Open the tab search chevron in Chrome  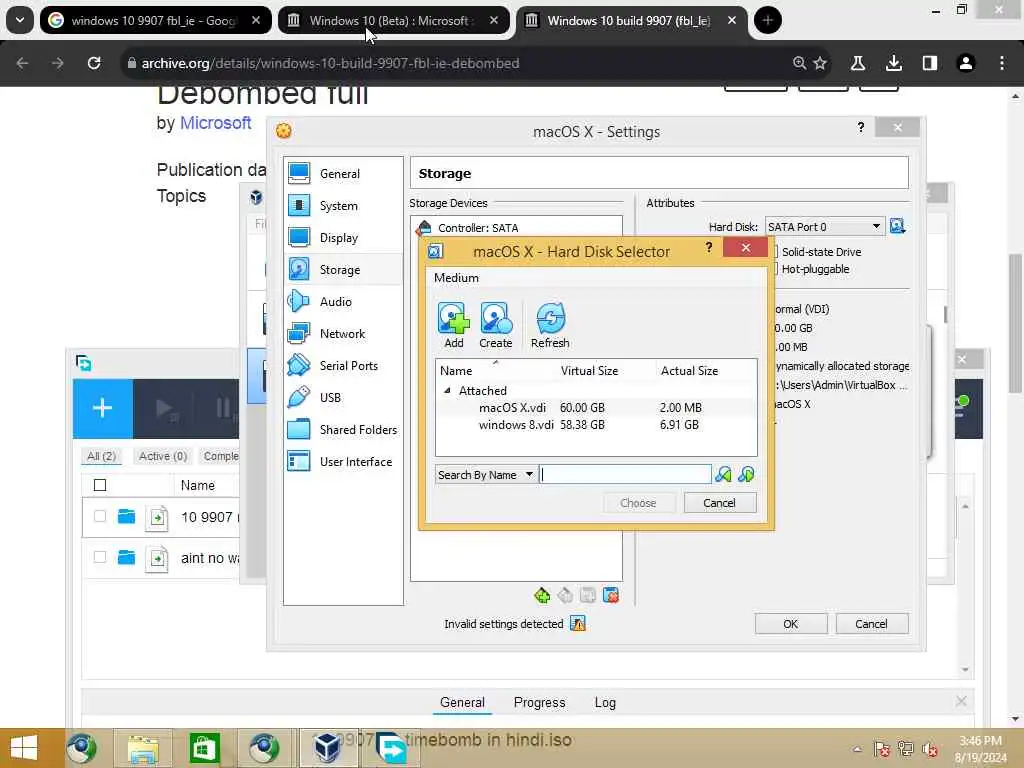[20, 20]
